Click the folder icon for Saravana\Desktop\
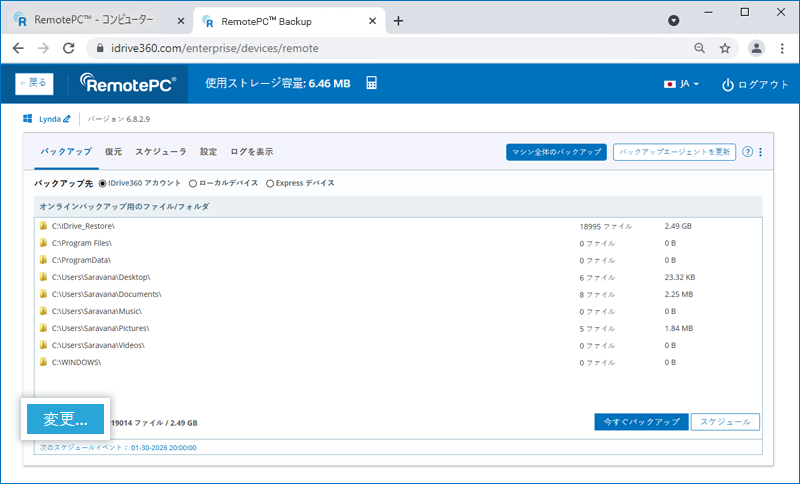This screenshot has width=800, height=484. click(x=43, y=277)
